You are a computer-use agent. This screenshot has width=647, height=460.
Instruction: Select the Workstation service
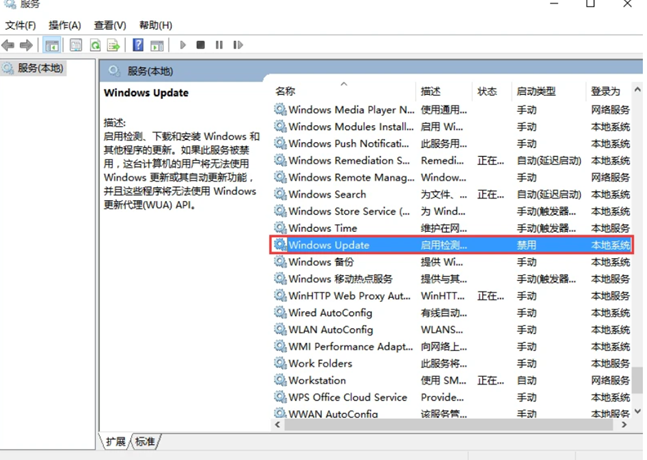click(x=452, y=380)
